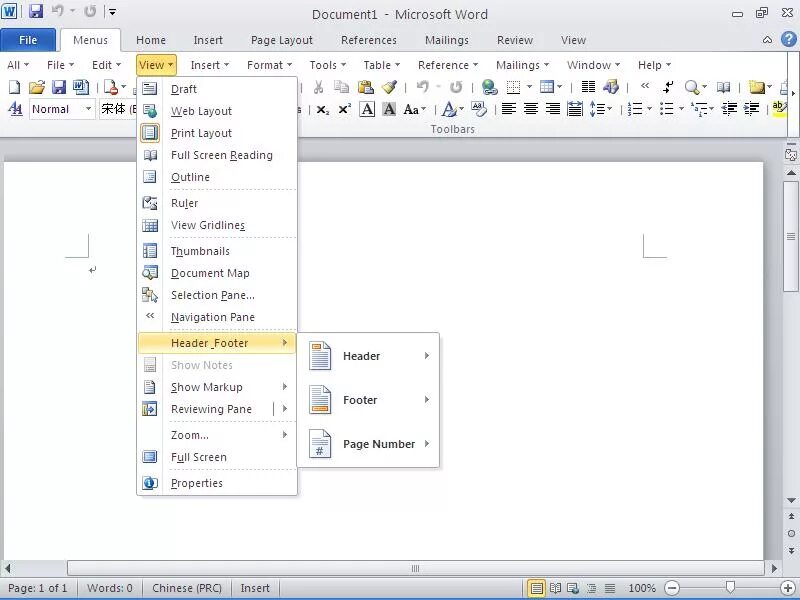Click the Zoom In plus button
The width and height of the screenshot is (800, 600).
tap(788, 588)
